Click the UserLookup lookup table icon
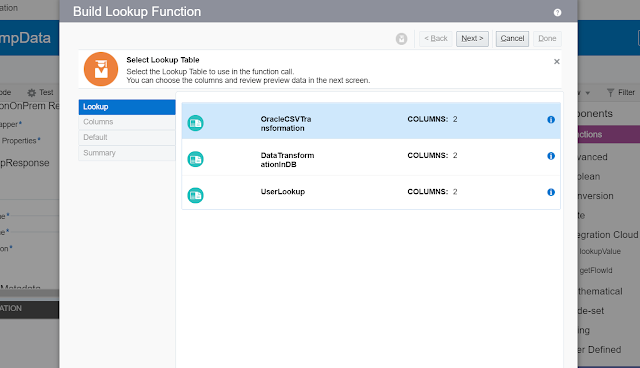The image size is (640, 368). point(196,195)
